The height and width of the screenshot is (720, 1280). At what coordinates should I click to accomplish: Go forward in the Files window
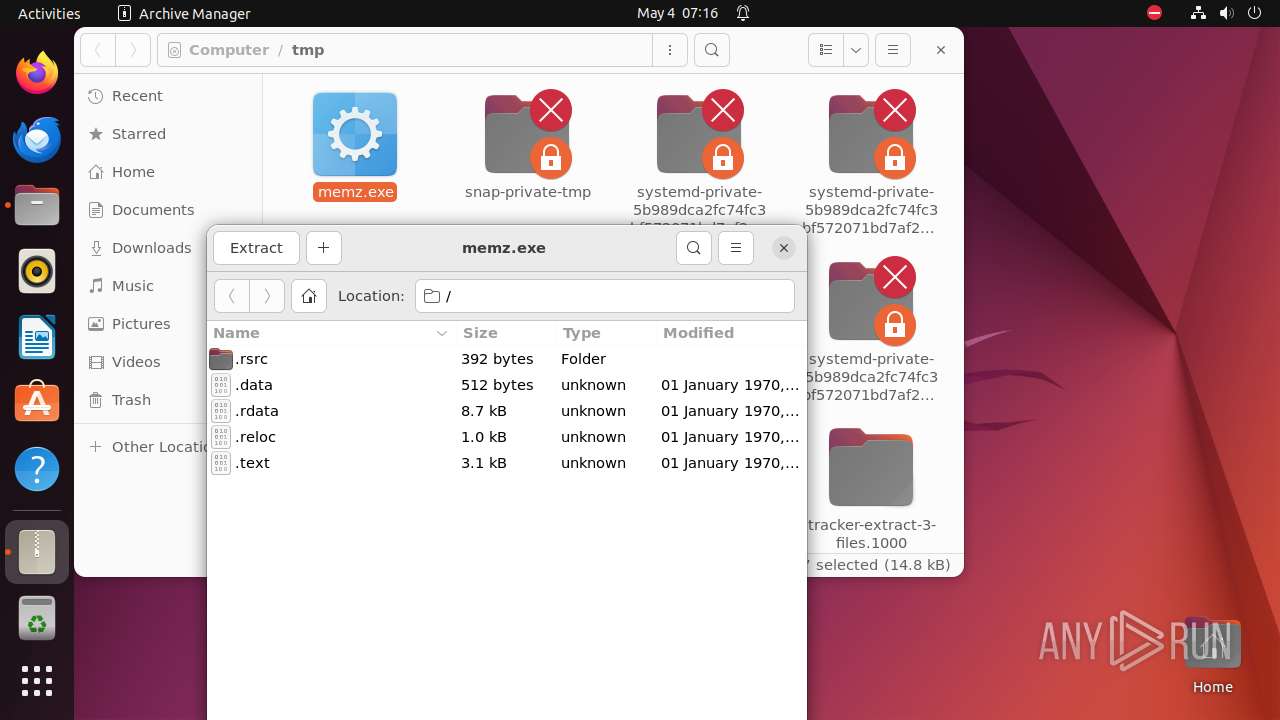tap(133, 50)
